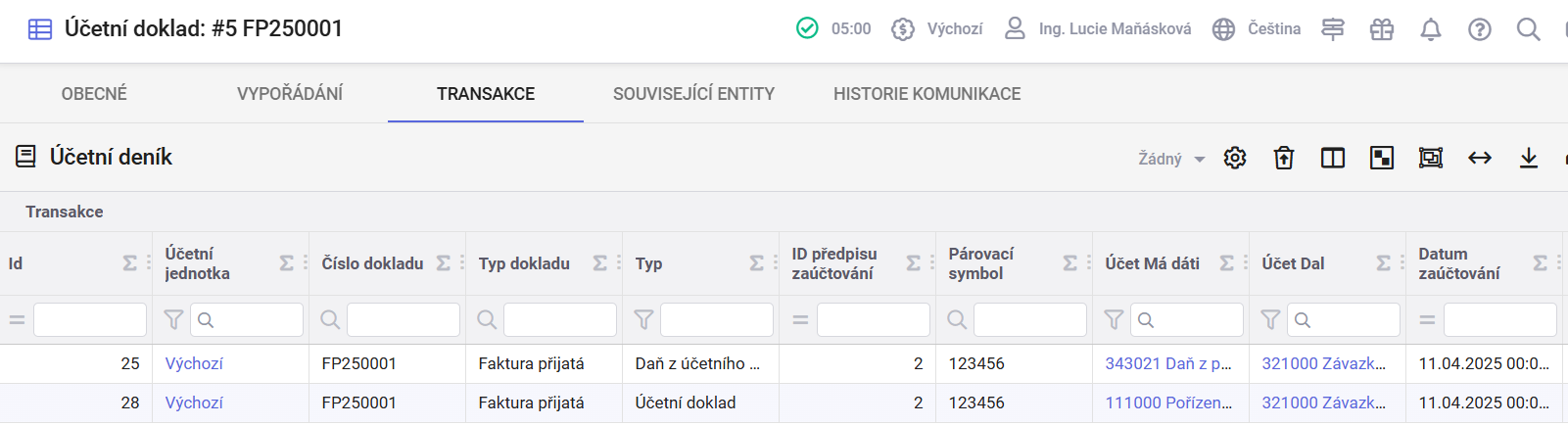Click the checkered layout icon in toolbar

[1382, 158]
